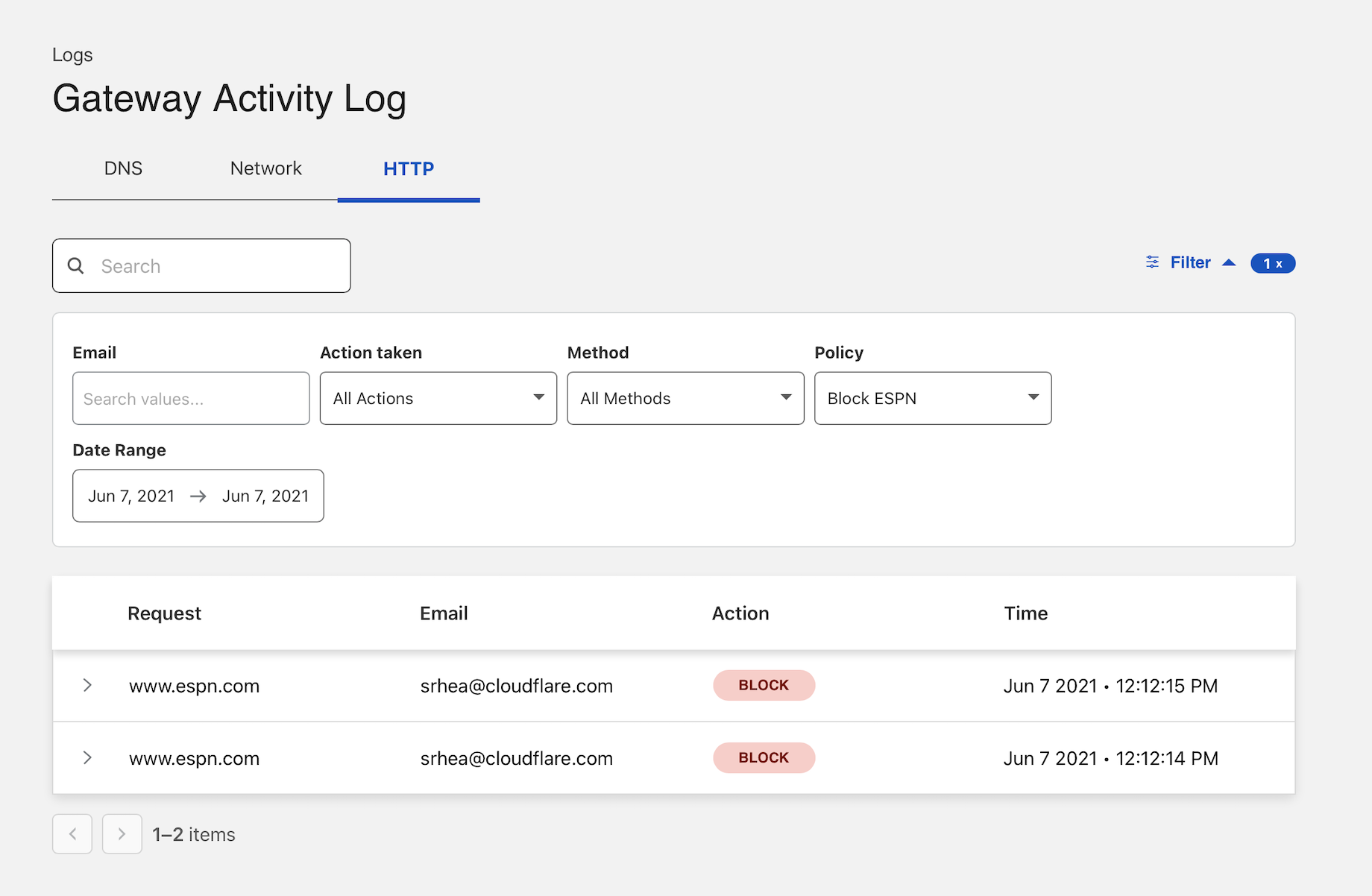Expand the 12:12:15 PM espn.com log row
The image size is (1372, 896).
pyautogui.click(x=87, y=685)
